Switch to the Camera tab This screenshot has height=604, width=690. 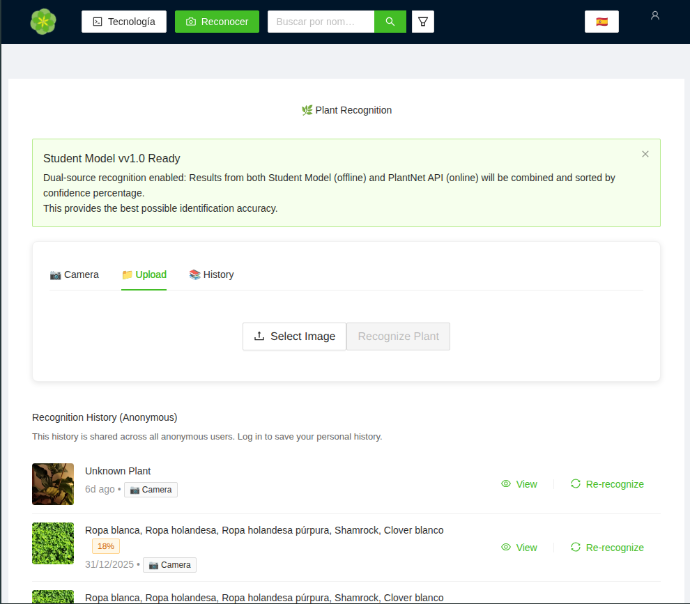point(74,275)
